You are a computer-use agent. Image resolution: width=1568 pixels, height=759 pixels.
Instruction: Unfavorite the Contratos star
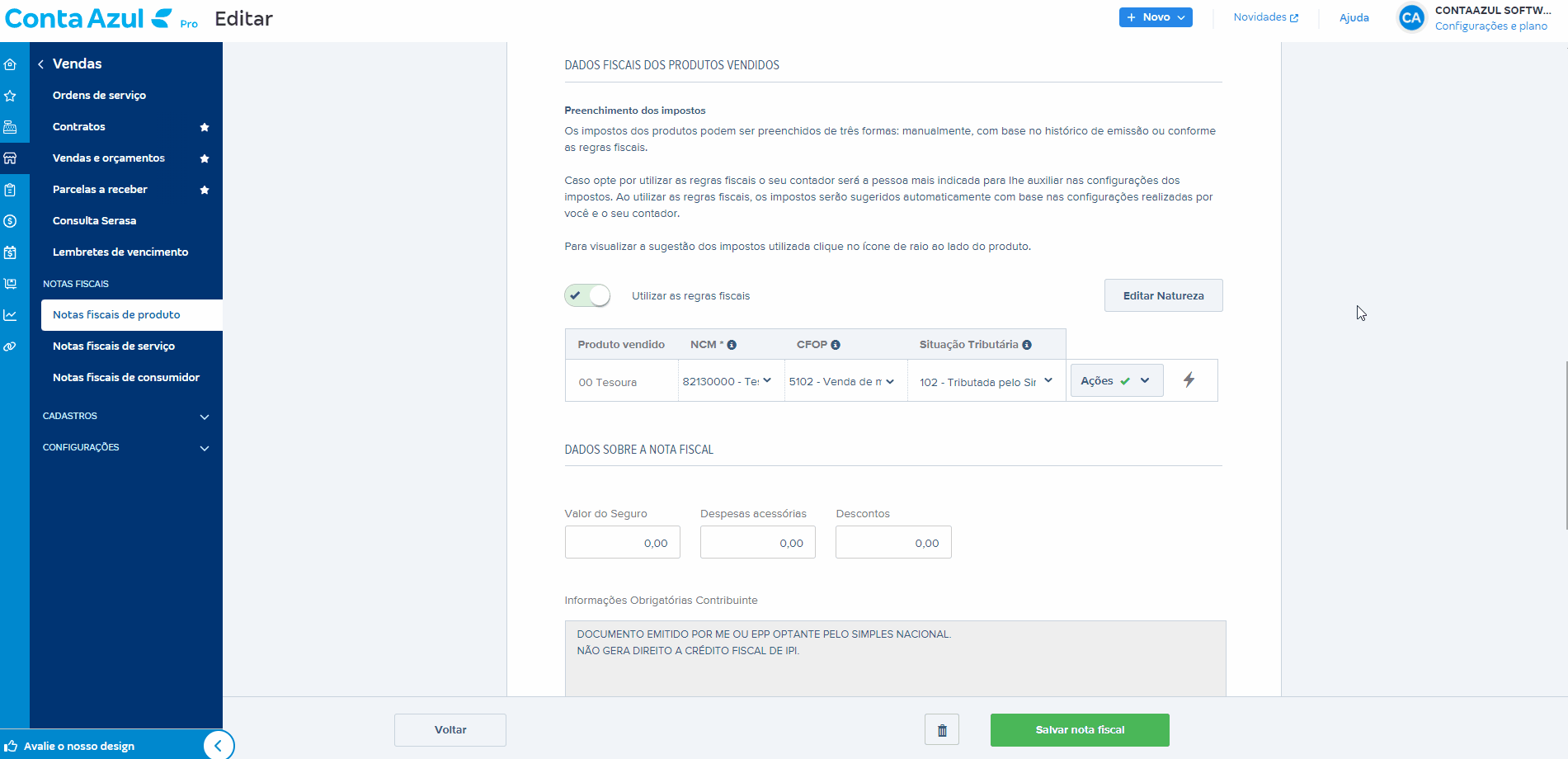tap(205, 127)
